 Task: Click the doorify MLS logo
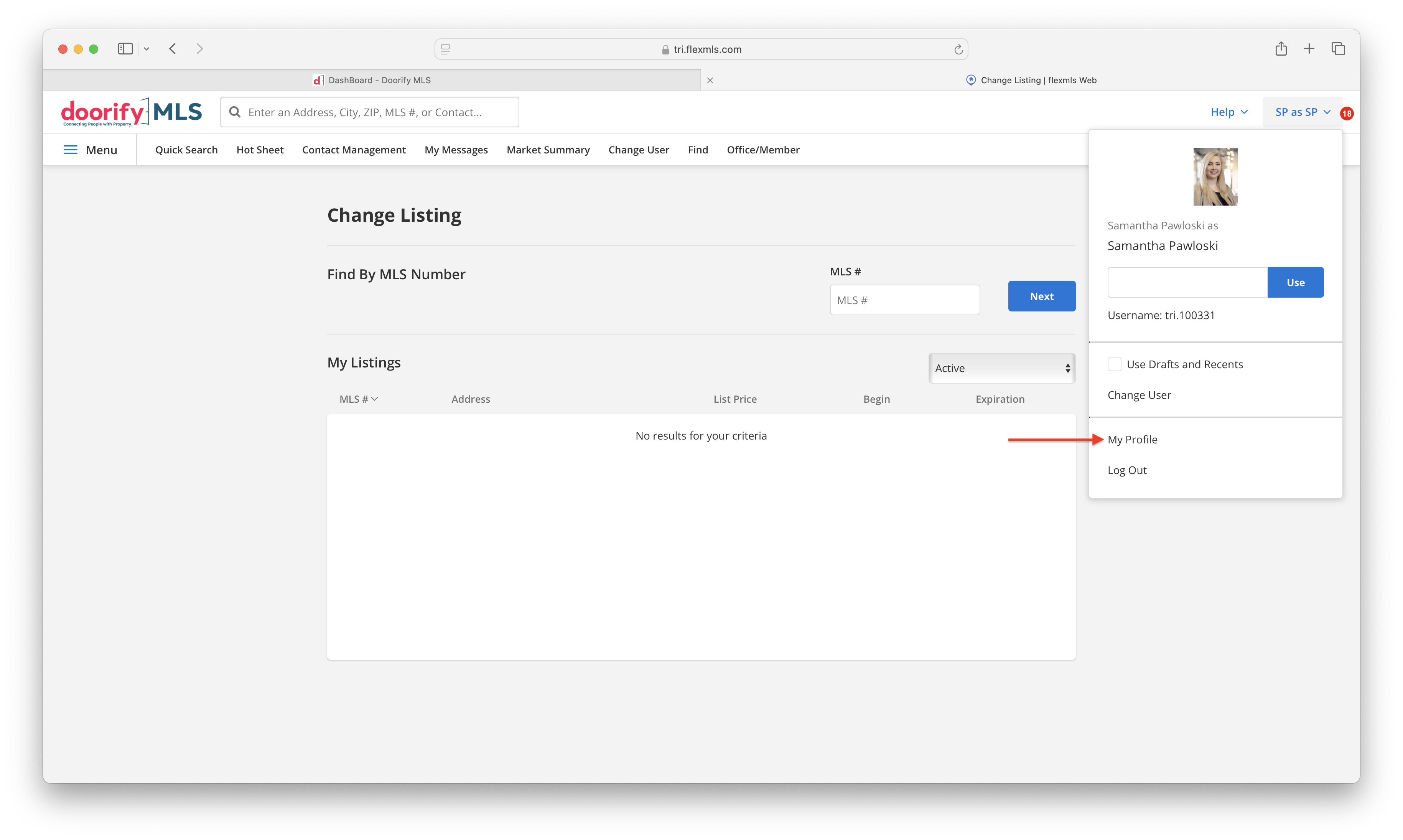pos(131,112)
